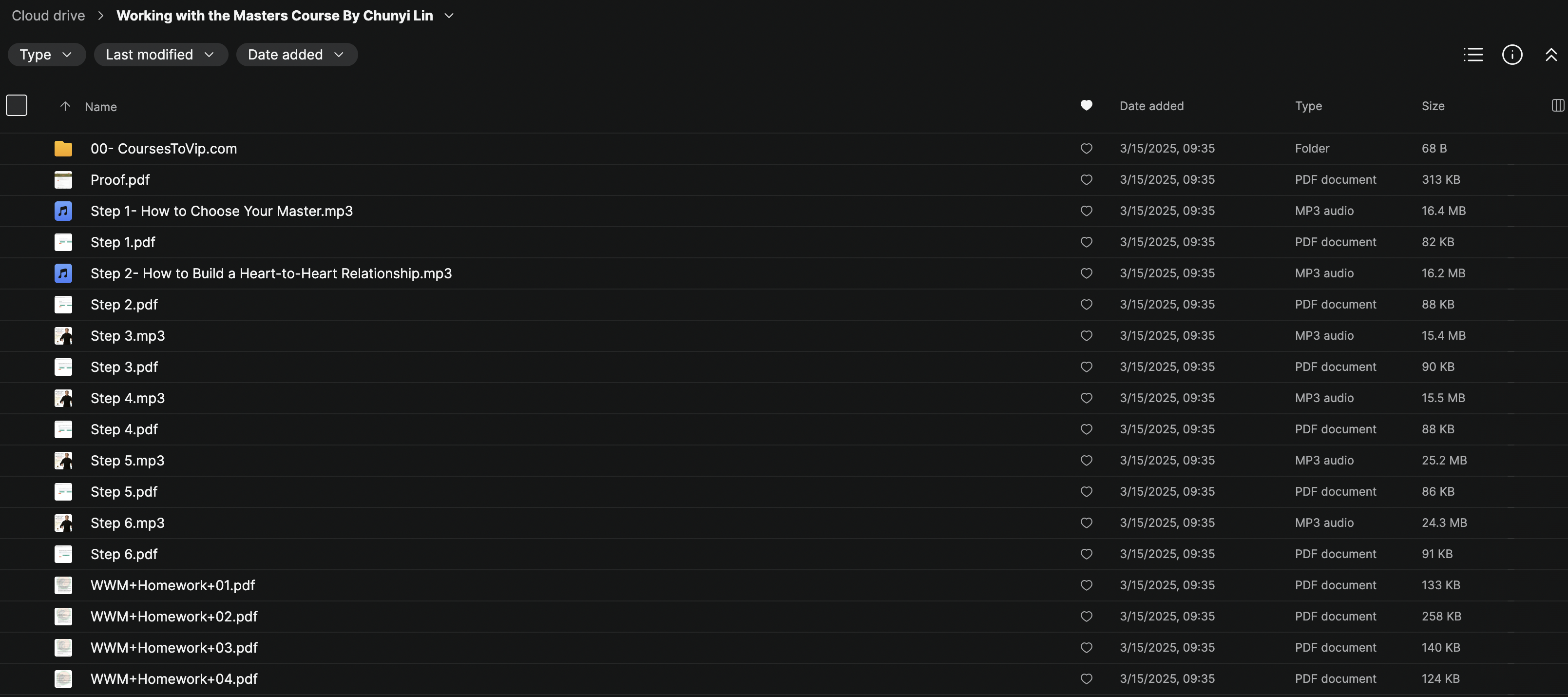
Task: Open the Type filter dropdown
Action: 46,55
